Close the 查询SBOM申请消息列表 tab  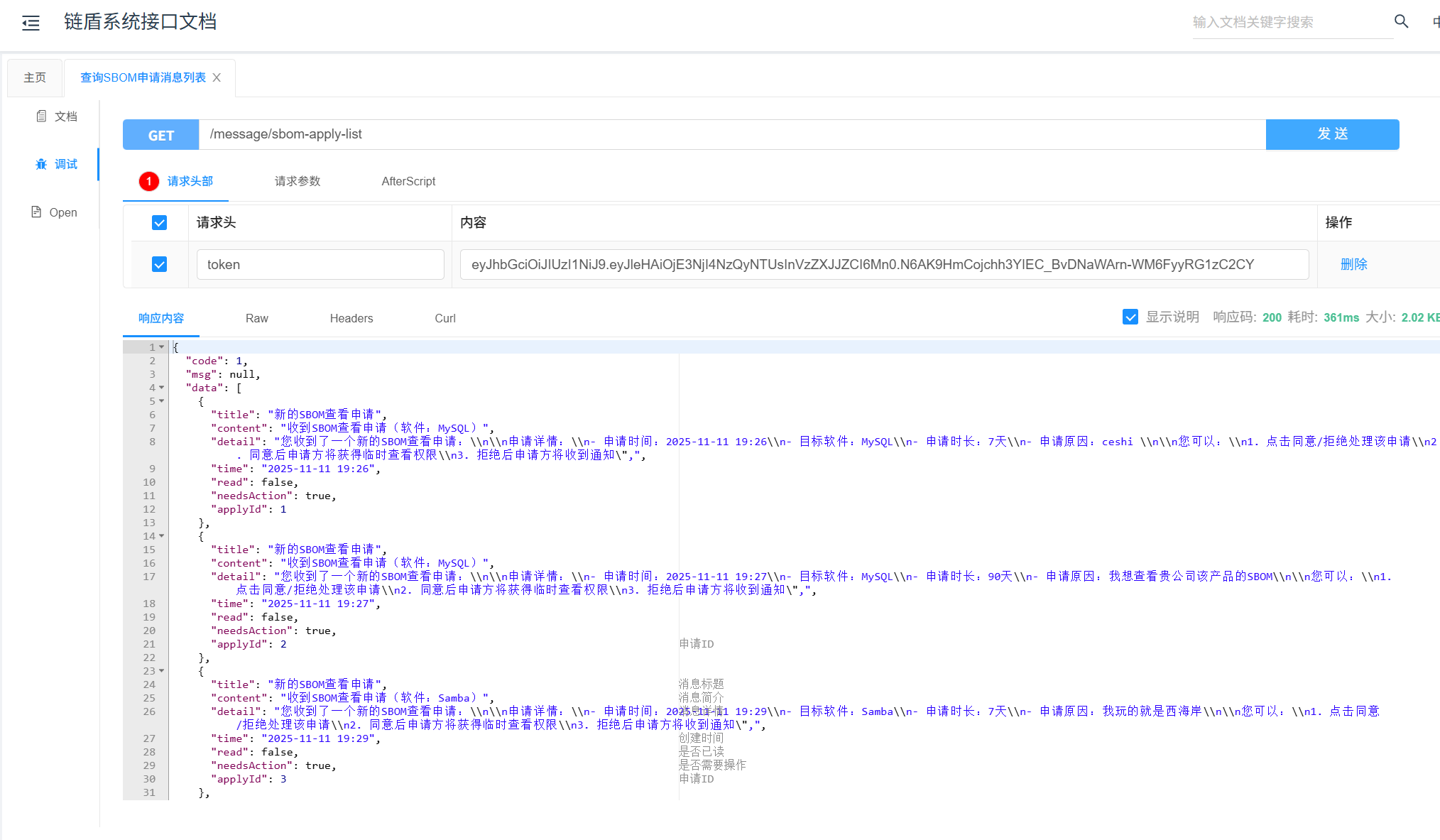point(217,78)
